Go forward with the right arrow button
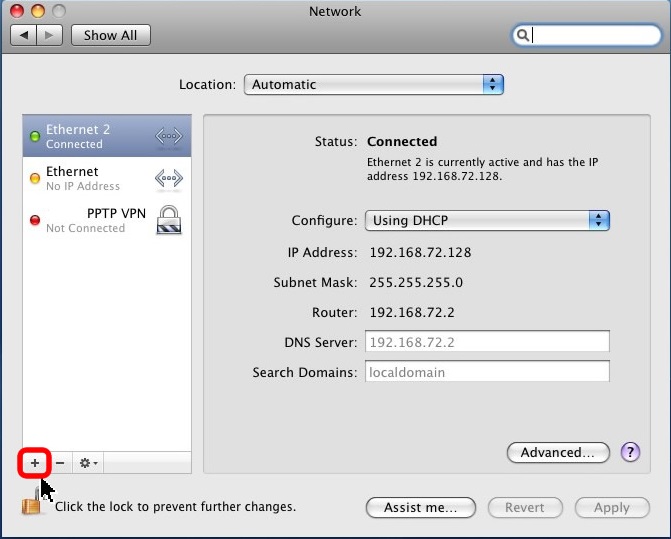The image size is (671, 539). (50, 35)
